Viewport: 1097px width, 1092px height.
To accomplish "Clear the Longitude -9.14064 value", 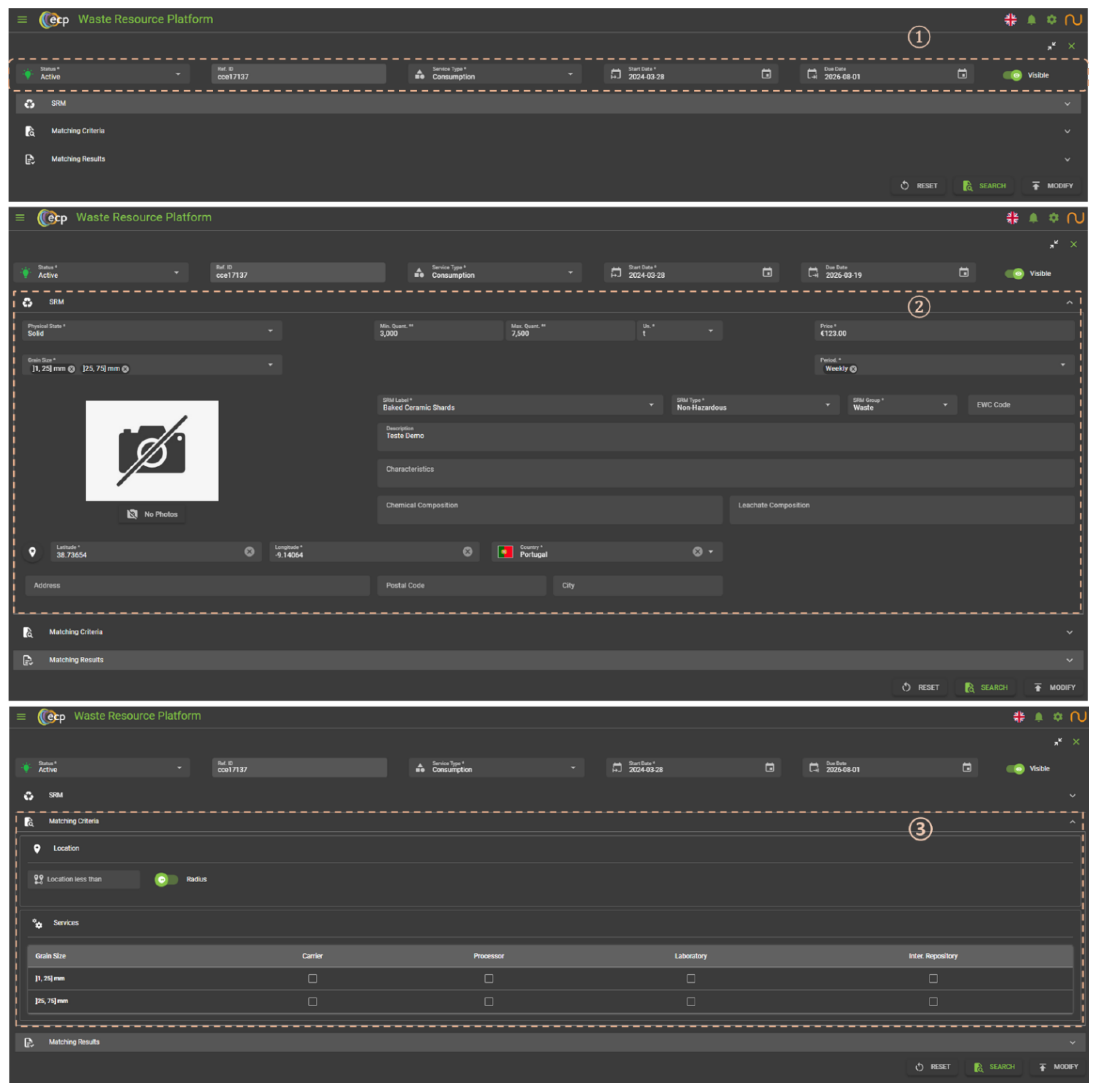I will tap(467, 552).
